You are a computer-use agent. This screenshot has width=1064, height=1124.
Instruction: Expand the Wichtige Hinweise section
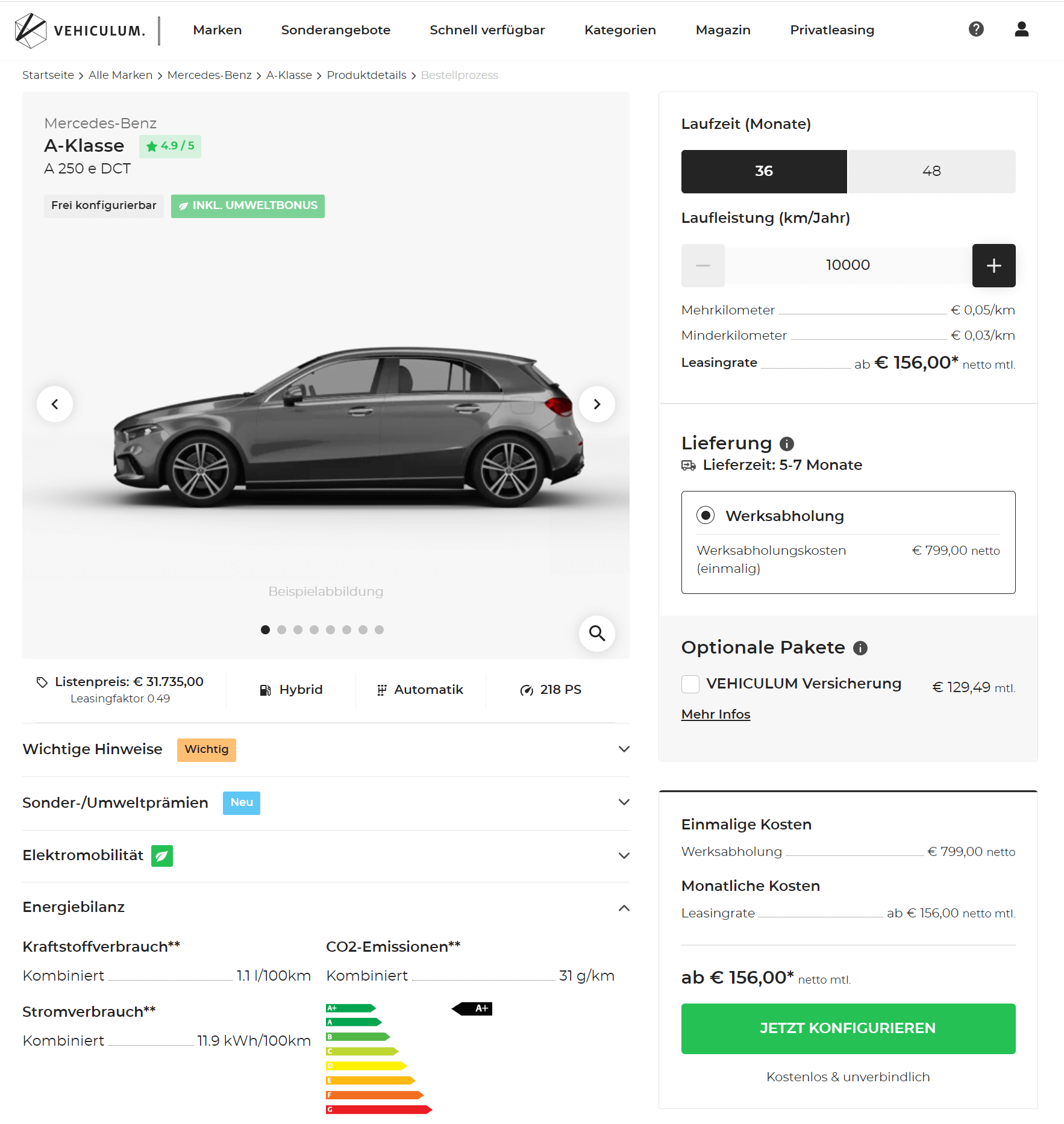pyautogui.click(x=326, y=749)
